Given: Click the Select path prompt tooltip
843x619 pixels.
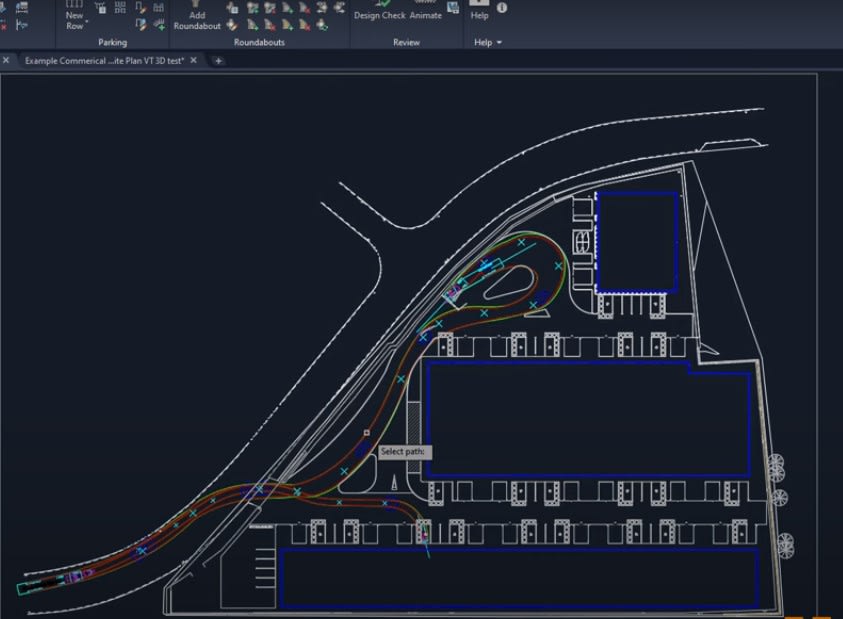Looking at the screenshot, I should 405,452.
